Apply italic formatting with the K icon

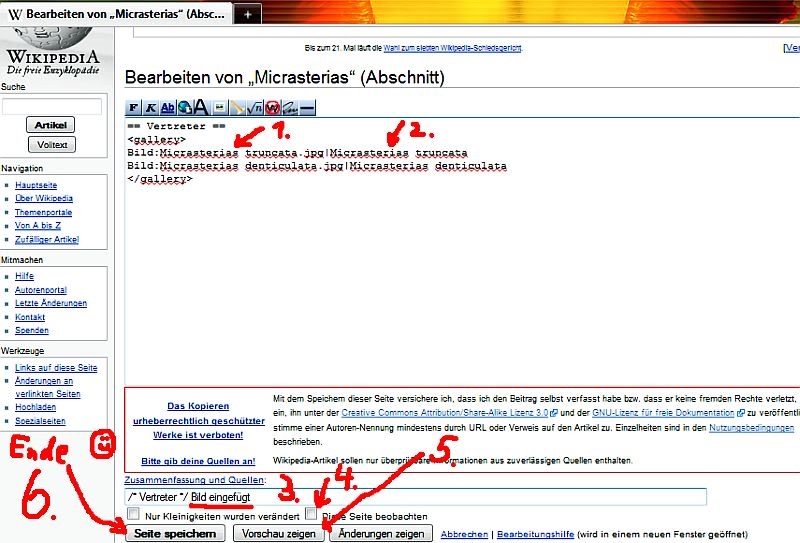[151, 107]
